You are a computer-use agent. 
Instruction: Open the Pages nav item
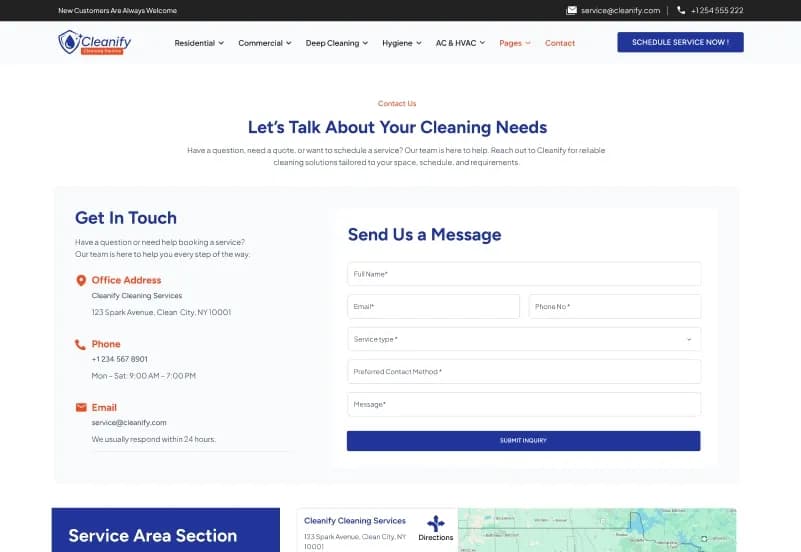(x=510, y=43)
